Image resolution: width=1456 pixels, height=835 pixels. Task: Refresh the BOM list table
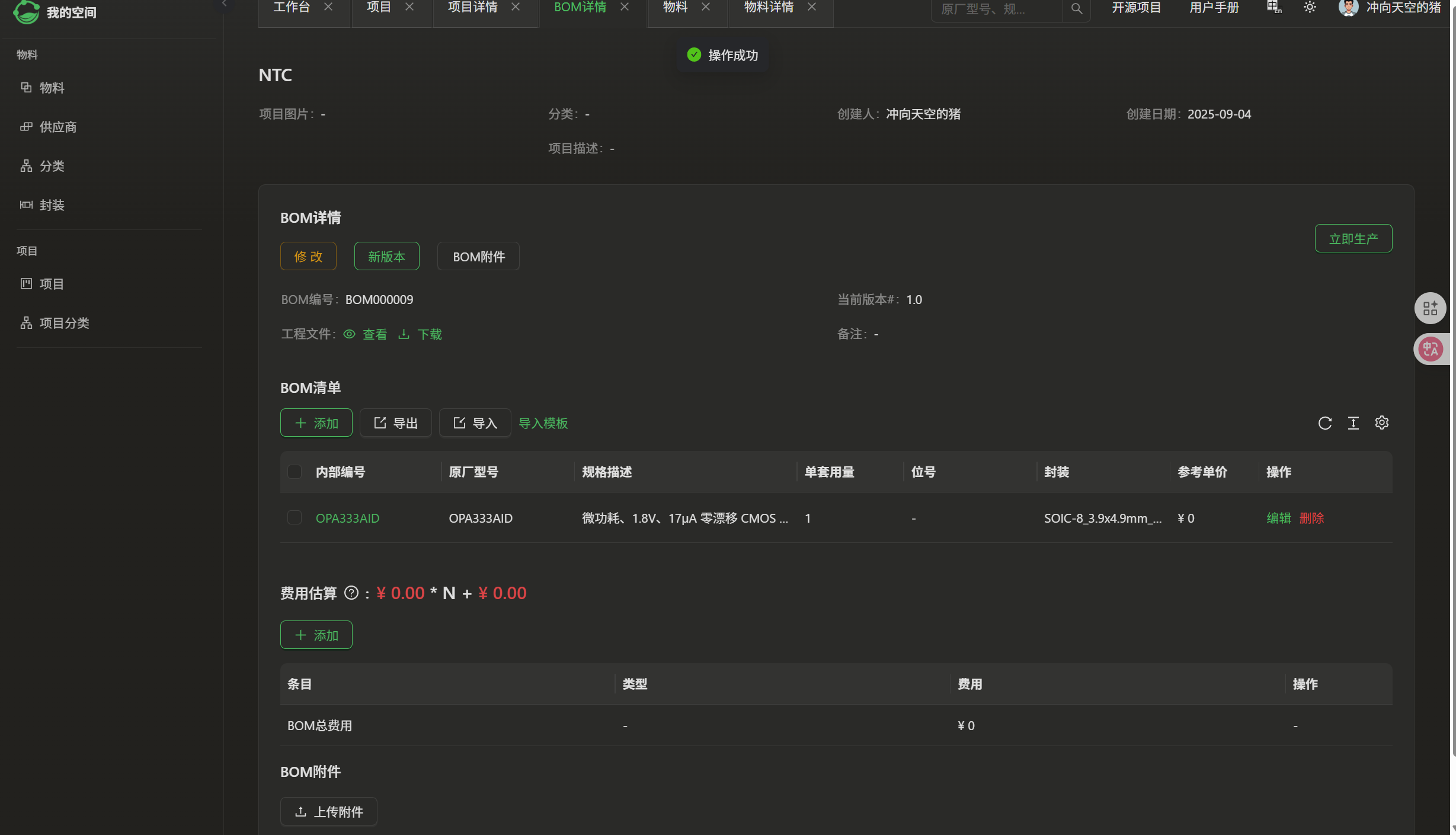1324,423
